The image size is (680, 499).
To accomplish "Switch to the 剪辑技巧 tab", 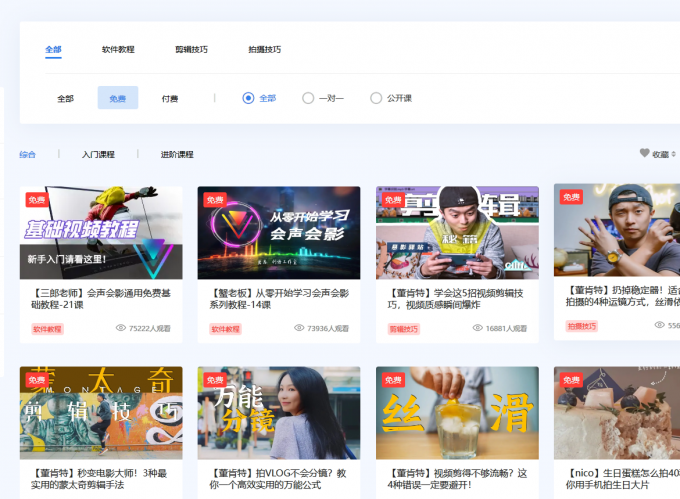I will click(x=191, y=49).
